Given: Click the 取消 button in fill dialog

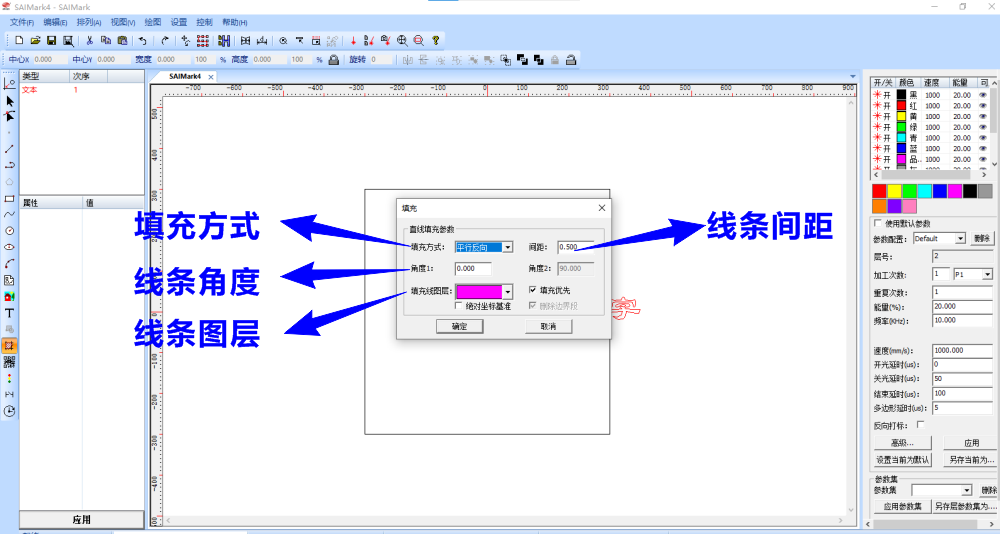Looking at the screenshot, I should tap(548, 326).
